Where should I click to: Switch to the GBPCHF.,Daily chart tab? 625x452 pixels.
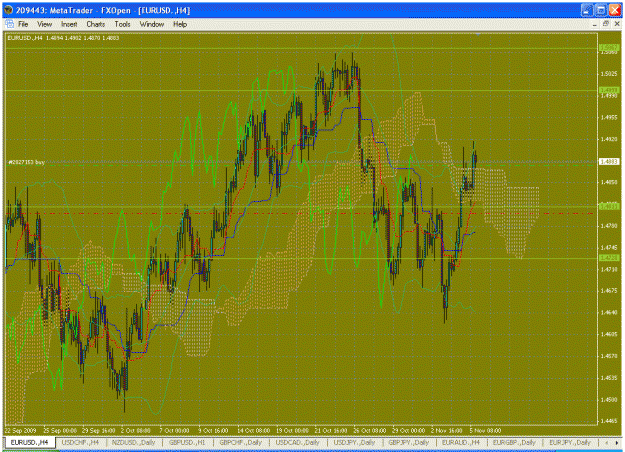click(241, 442)
